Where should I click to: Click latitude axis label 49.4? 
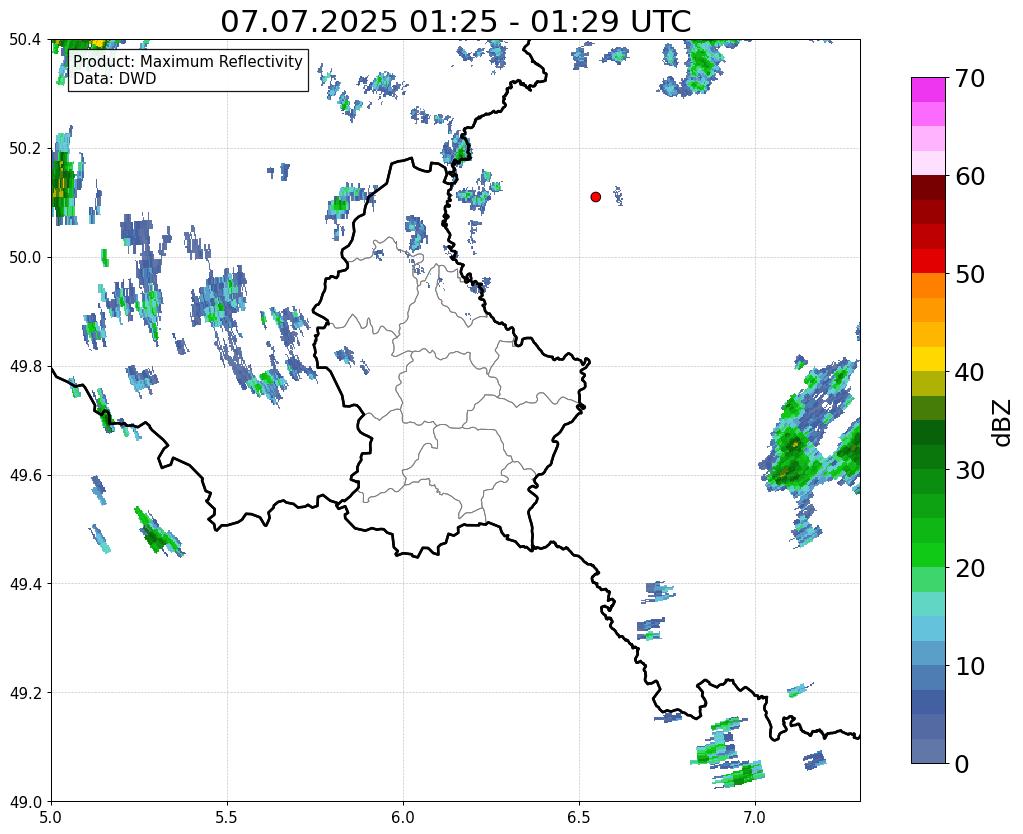click(x=25, y=584)
